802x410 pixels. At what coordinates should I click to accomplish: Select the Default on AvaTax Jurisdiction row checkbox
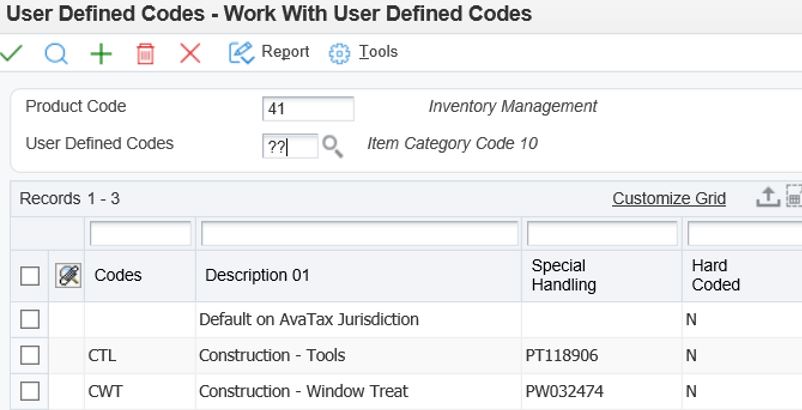click(x=30, y=320)
